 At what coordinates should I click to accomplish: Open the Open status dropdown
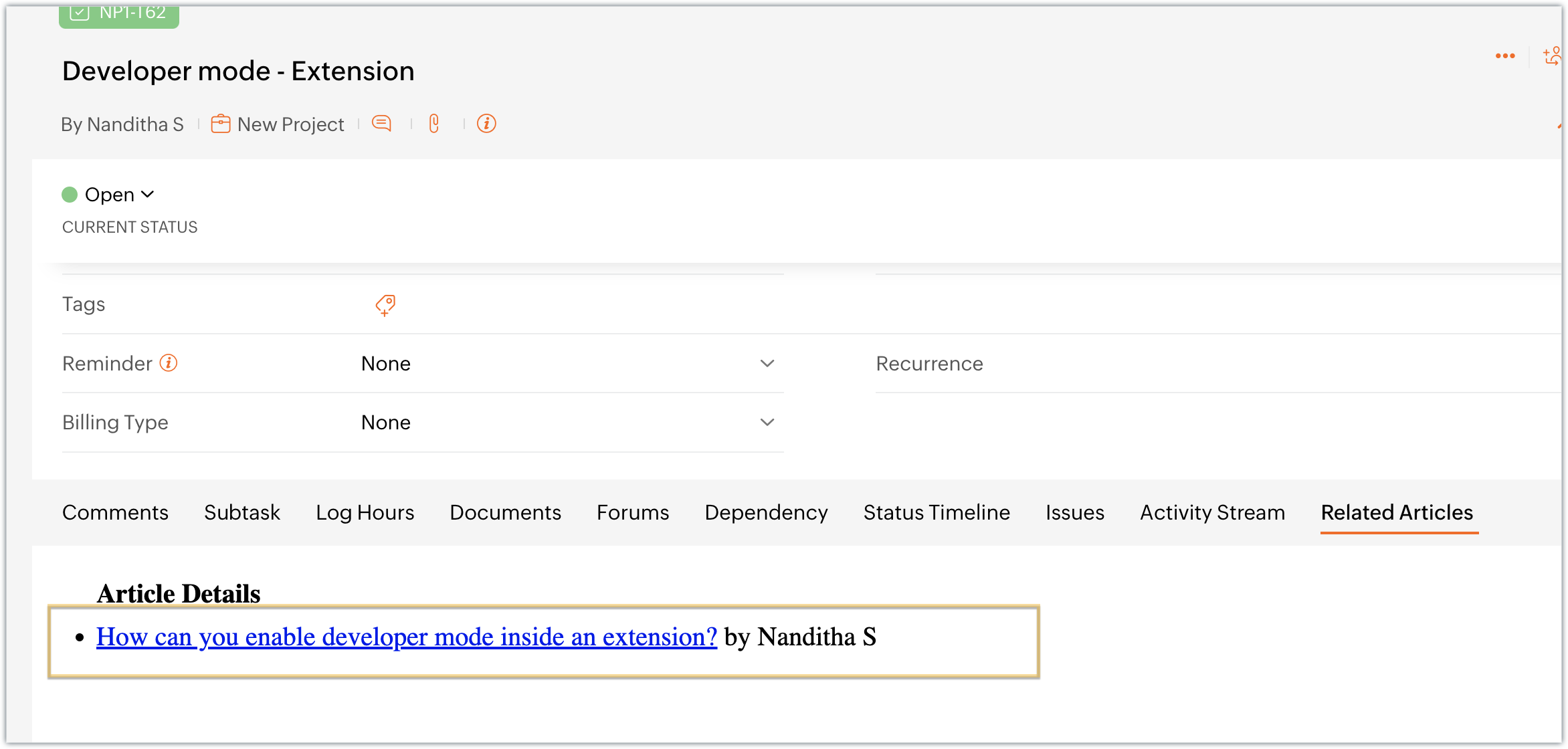click(x=118, y=195)
